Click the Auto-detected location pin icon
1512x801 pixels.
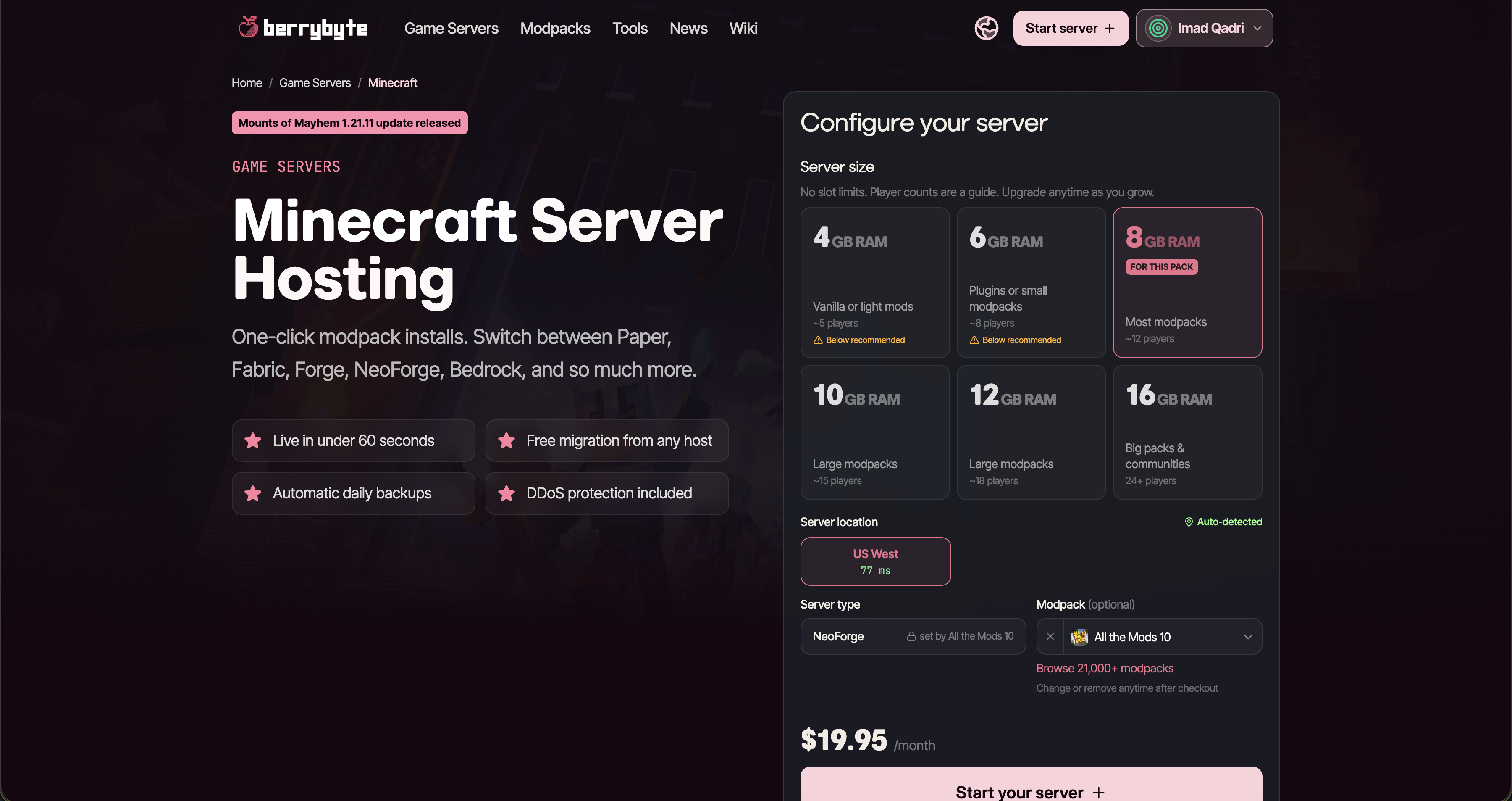click(x=1189, y=522)
